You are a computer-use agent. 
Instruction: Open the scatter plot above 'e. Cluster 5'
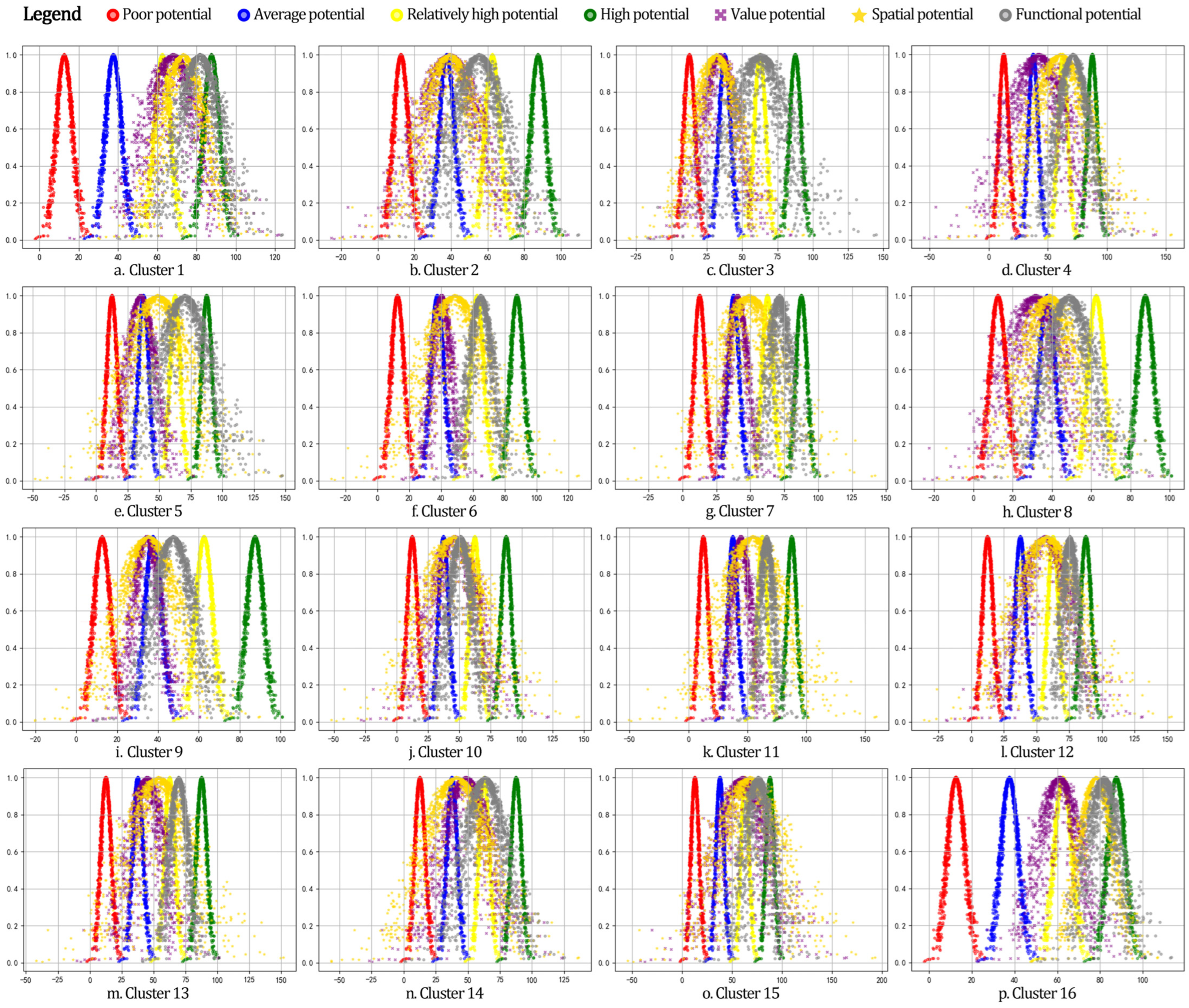pos(159,388)
